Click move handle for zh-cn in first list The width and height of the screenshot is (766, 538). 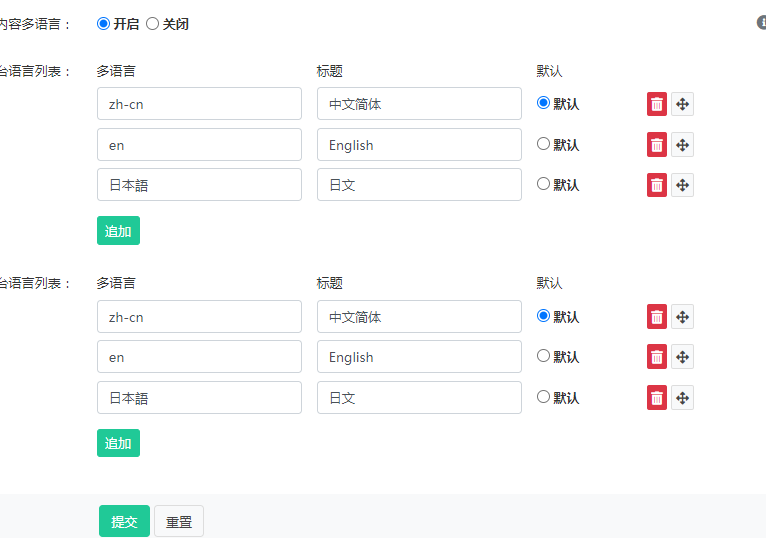tap(682, 104)
